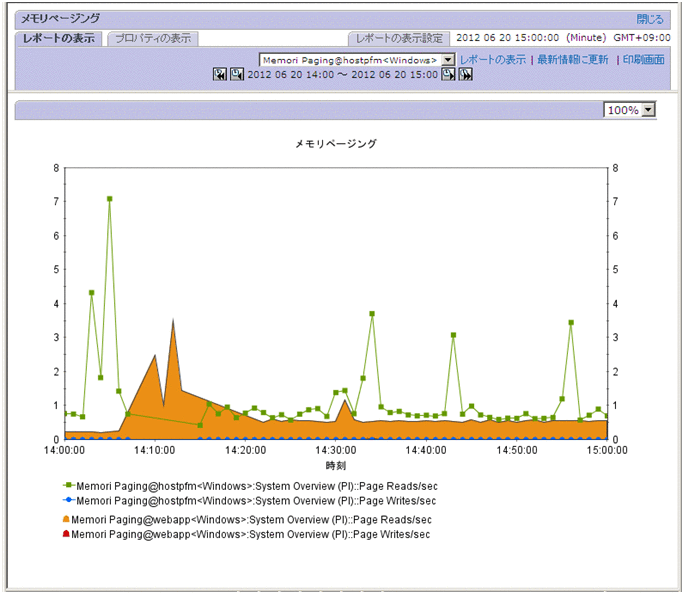Image resolution: width=685 pixels, height=595 pixels.
Task: Click 最新情報に更新 refresh link
Action: (572, 60)
